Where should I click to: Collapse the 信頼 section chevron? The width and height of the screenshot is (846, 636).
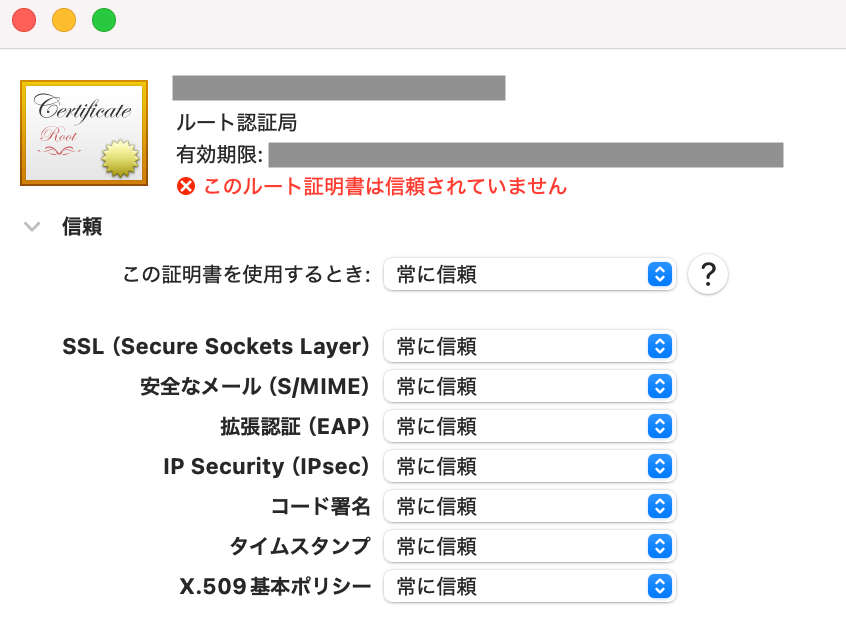coord(33,227)
